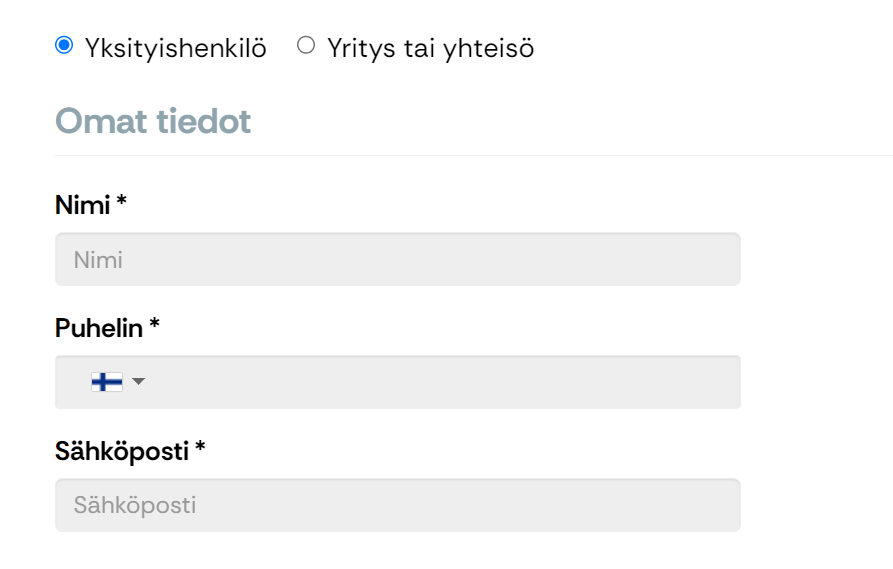Click the bold Puhelin field label

(99, 328)
